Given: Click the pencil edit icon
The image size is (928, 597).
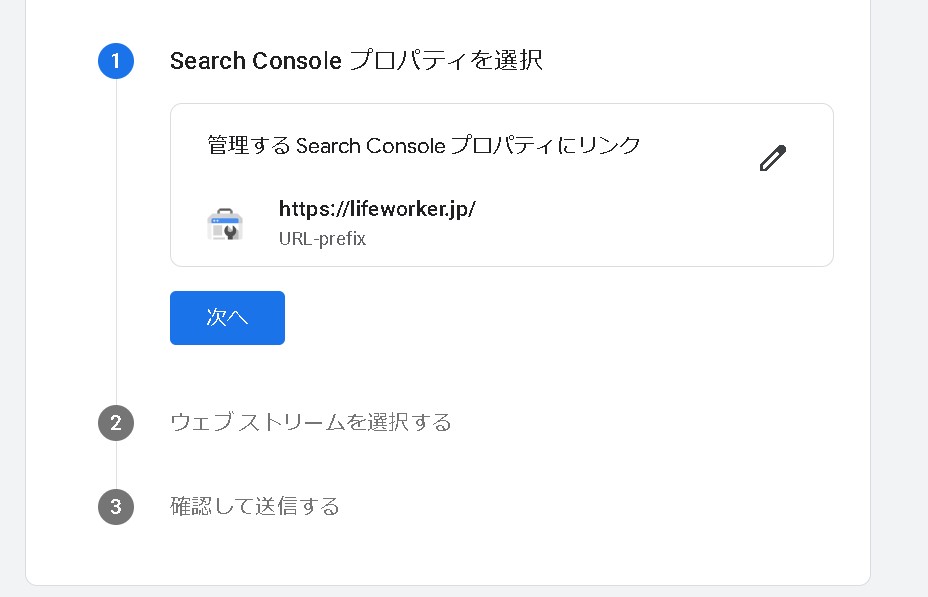Looking at the screenshot, I should [773, 158].
